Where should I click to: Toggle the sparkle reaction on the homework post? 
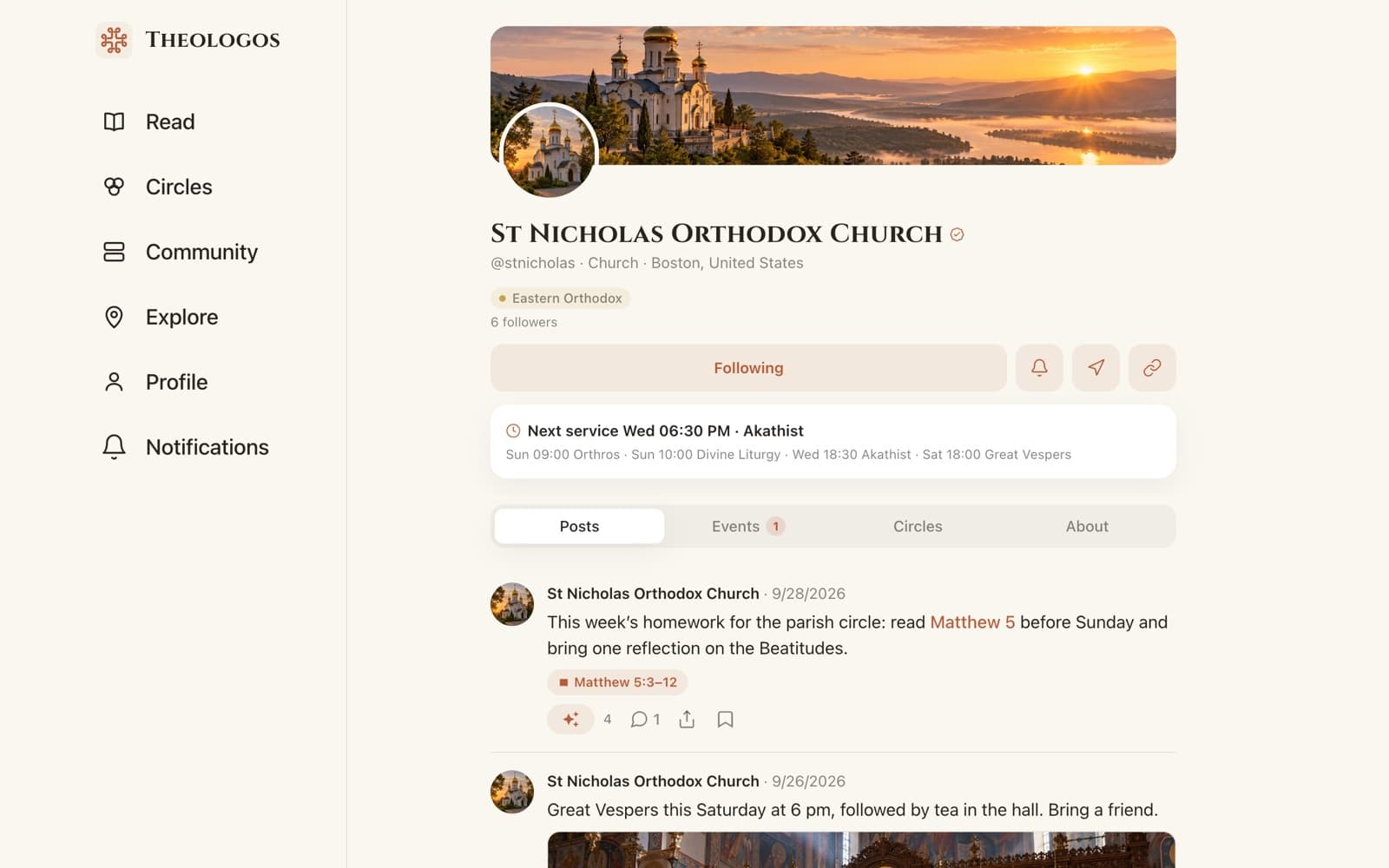pyautogui.click(x=570, y=720)
